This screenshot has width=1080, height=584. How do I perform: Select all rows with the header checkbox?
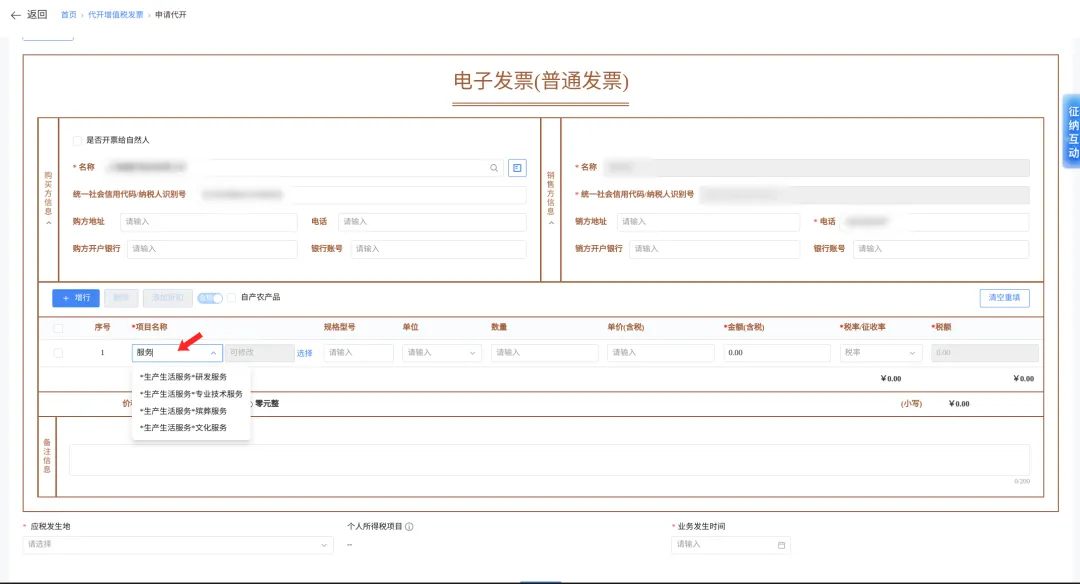point(59,328)
